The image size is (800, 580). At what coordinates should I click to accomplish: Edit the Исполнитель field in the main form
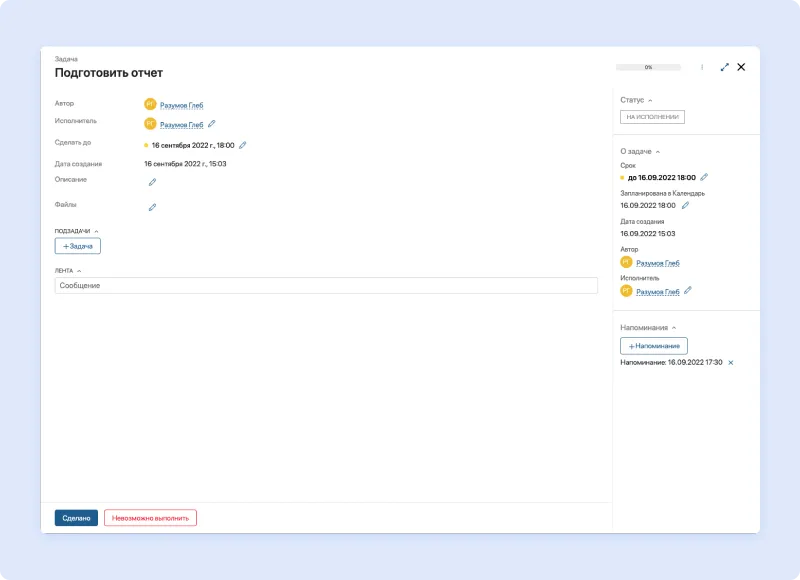point(211,125)
